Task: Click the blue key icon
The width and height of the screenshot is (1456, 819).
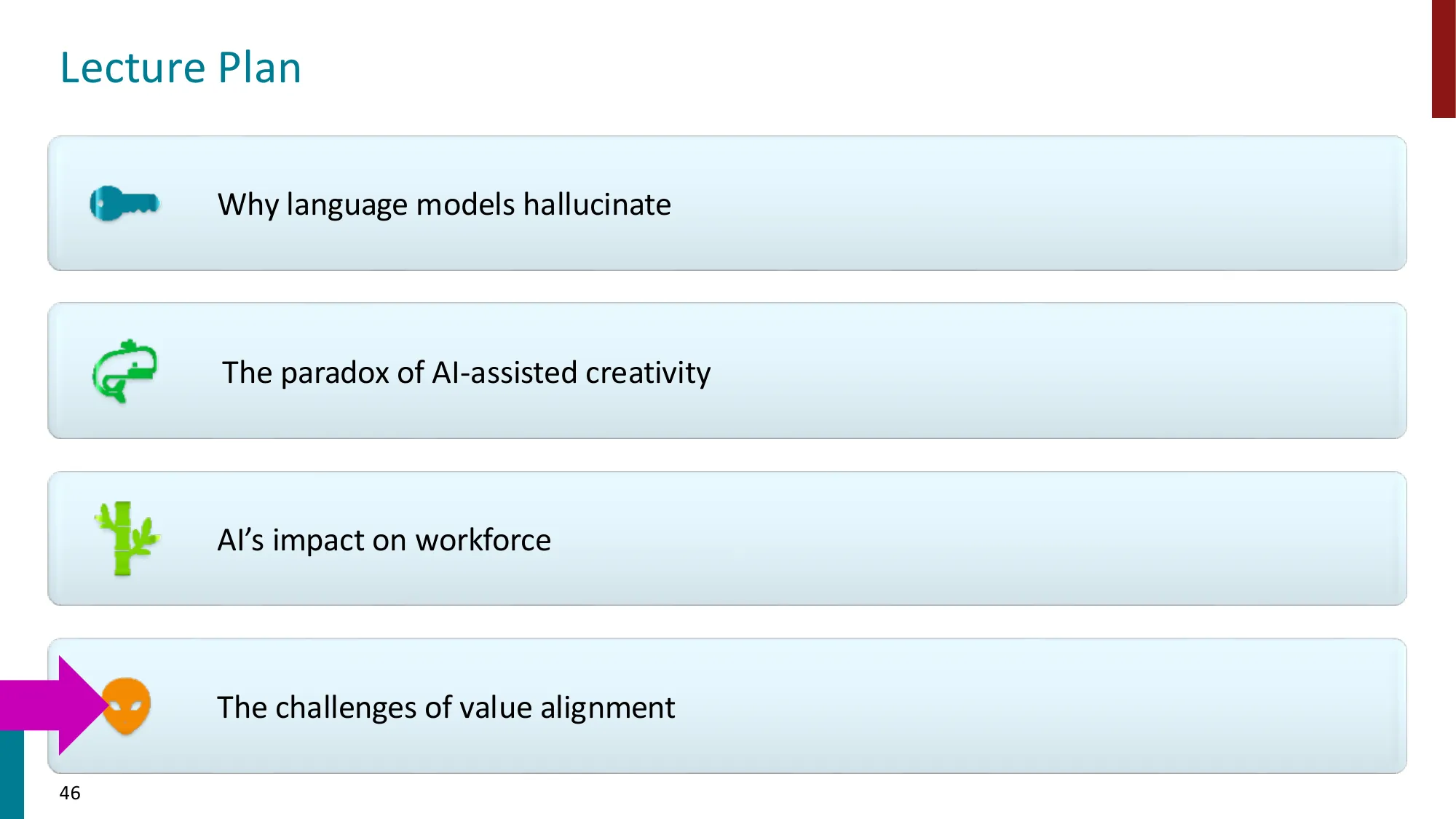Action: [124, 203]
